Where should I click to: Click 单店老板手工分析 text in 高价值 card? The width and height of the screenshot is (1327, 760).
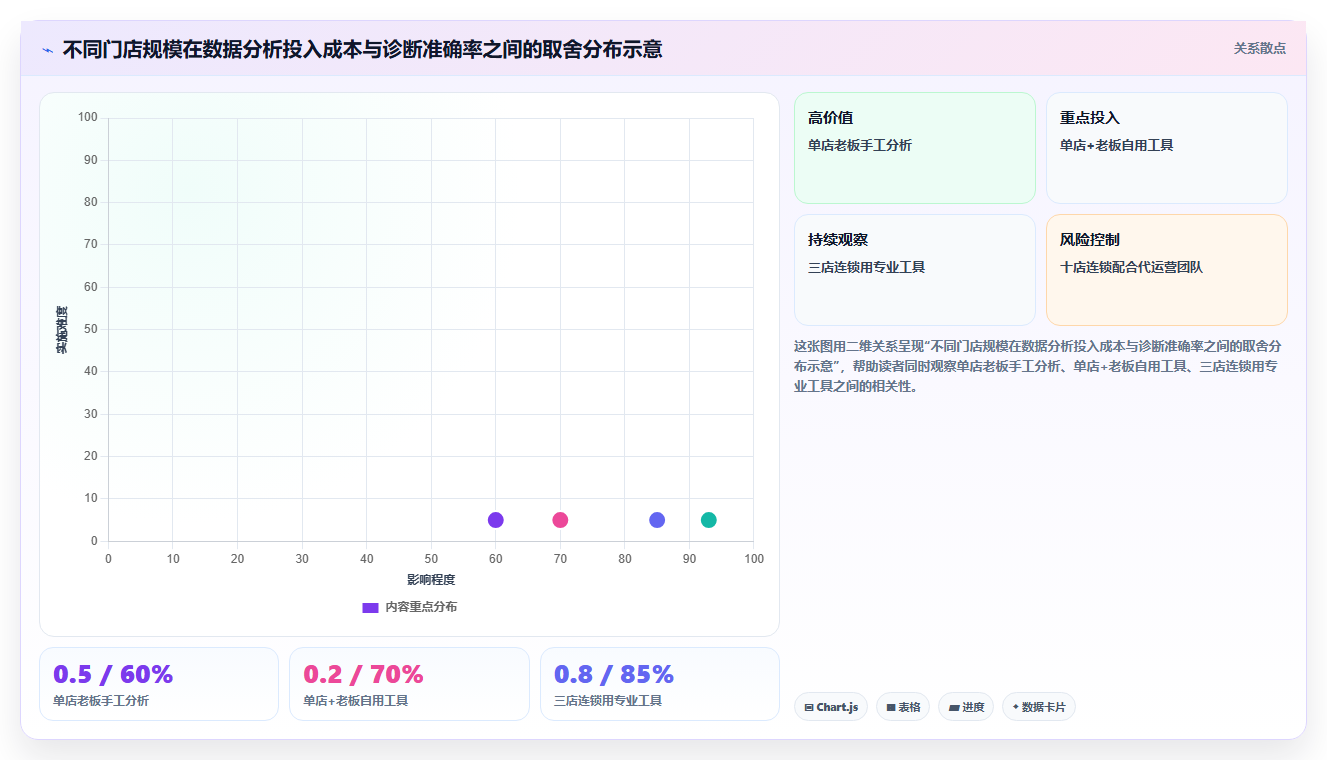click(860, 146)
